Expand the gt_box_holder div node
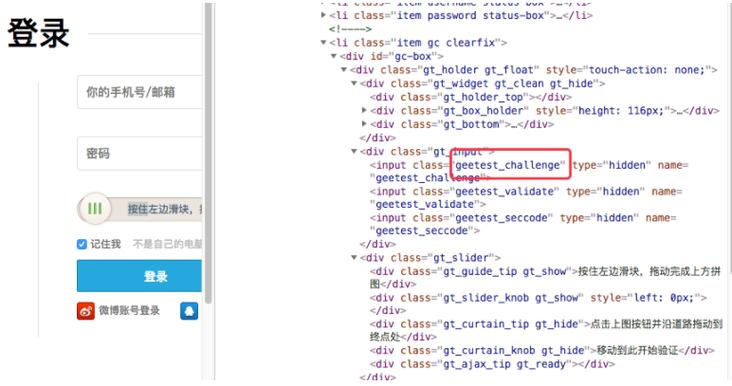The image size is (732, 386). tap(364, 110)
